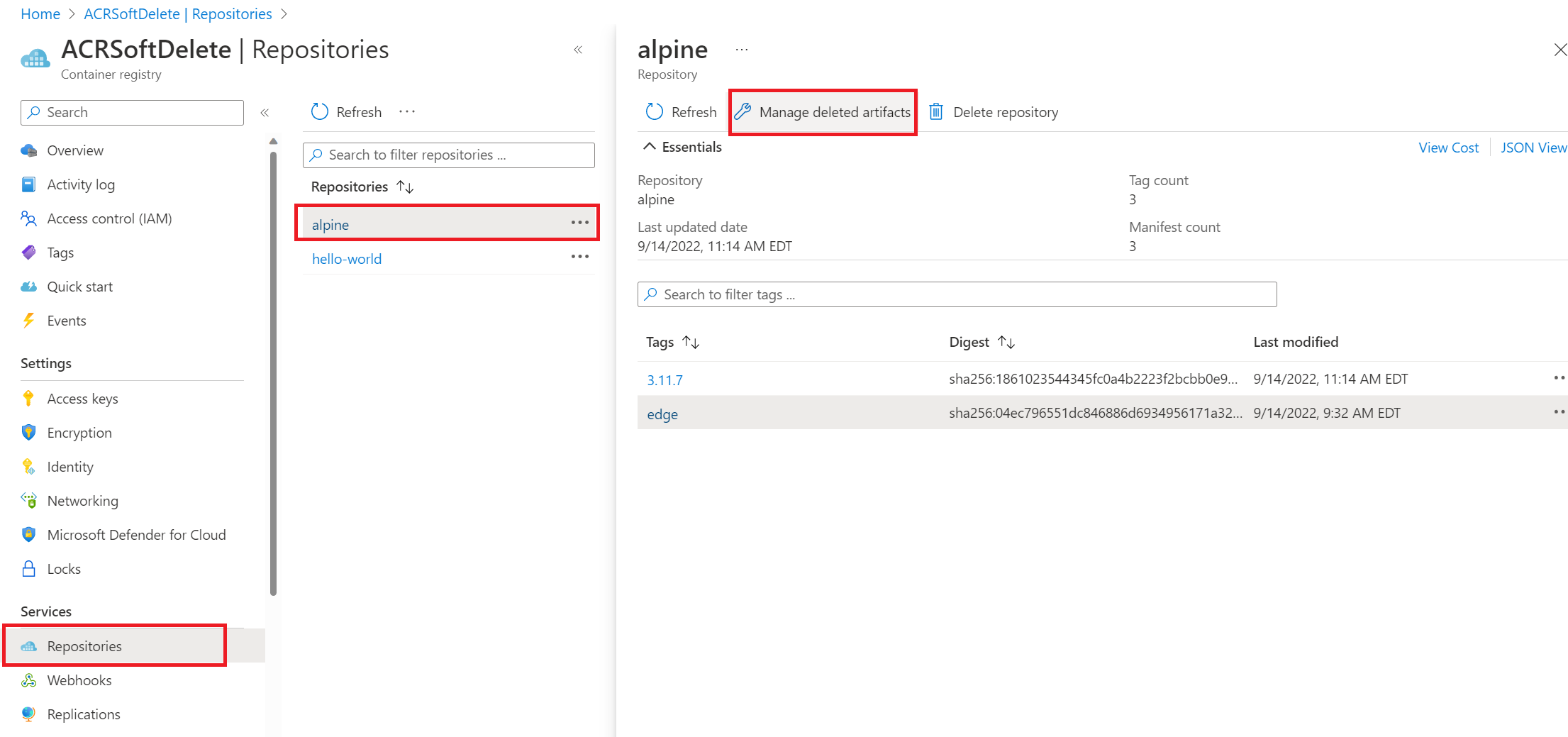Open Access control (IAM)
1568x737 pixels.
pyautogui.click(x=109, y=218)
